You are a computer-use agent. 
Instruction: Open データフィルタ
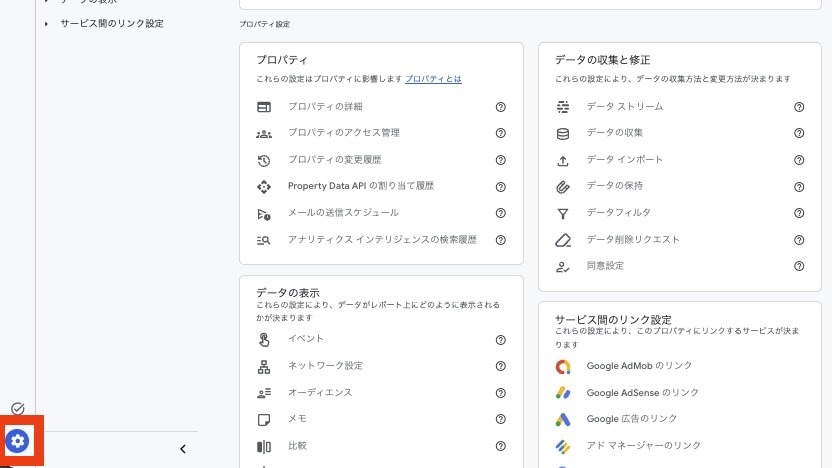tap(619, 212)
